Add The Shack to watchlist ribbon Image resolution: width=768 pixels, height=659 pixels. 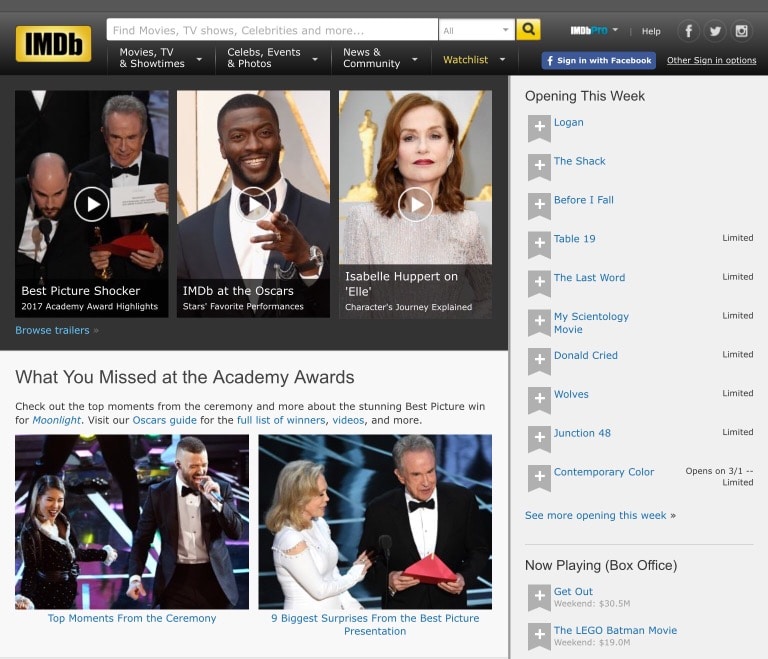point(539,167)
